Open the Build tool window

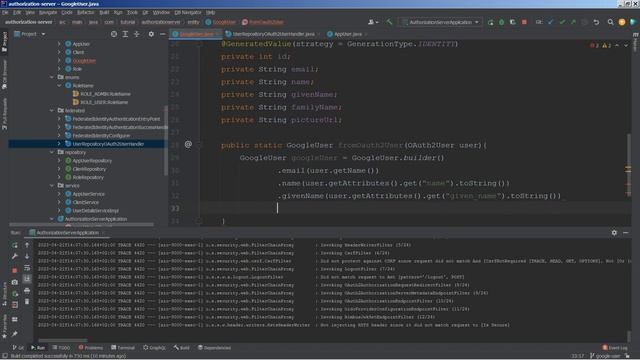pos(182,348)
